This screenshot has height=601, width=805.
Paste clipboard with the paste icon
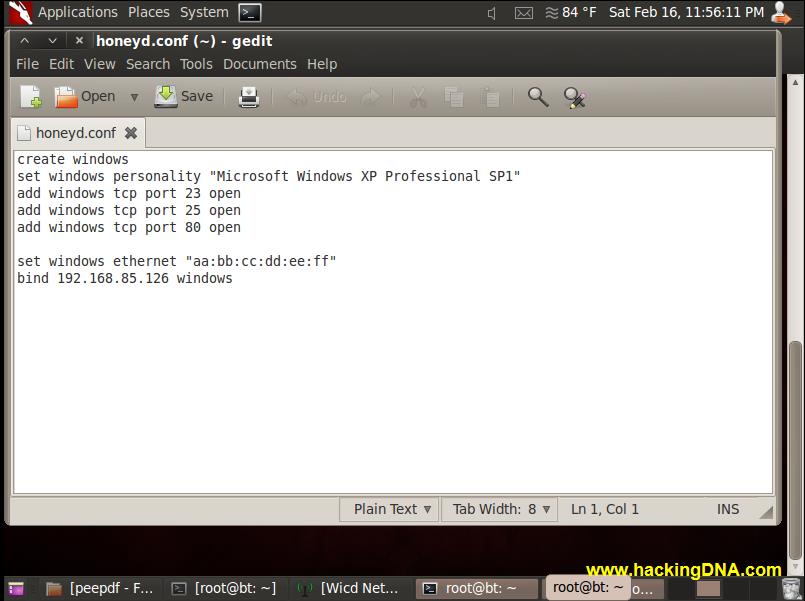490,97
